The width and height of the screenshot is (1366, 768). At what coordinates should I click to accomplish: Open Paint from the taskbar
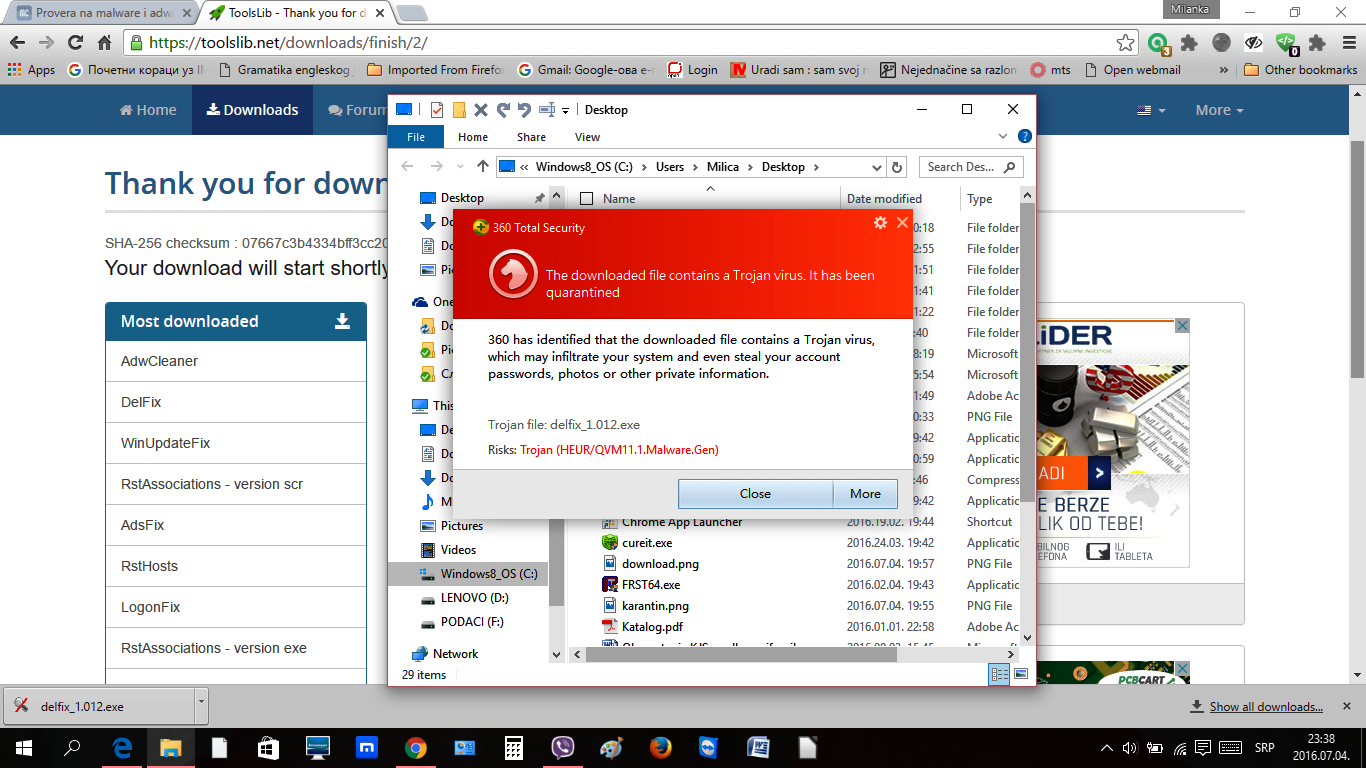click(611, 748)
